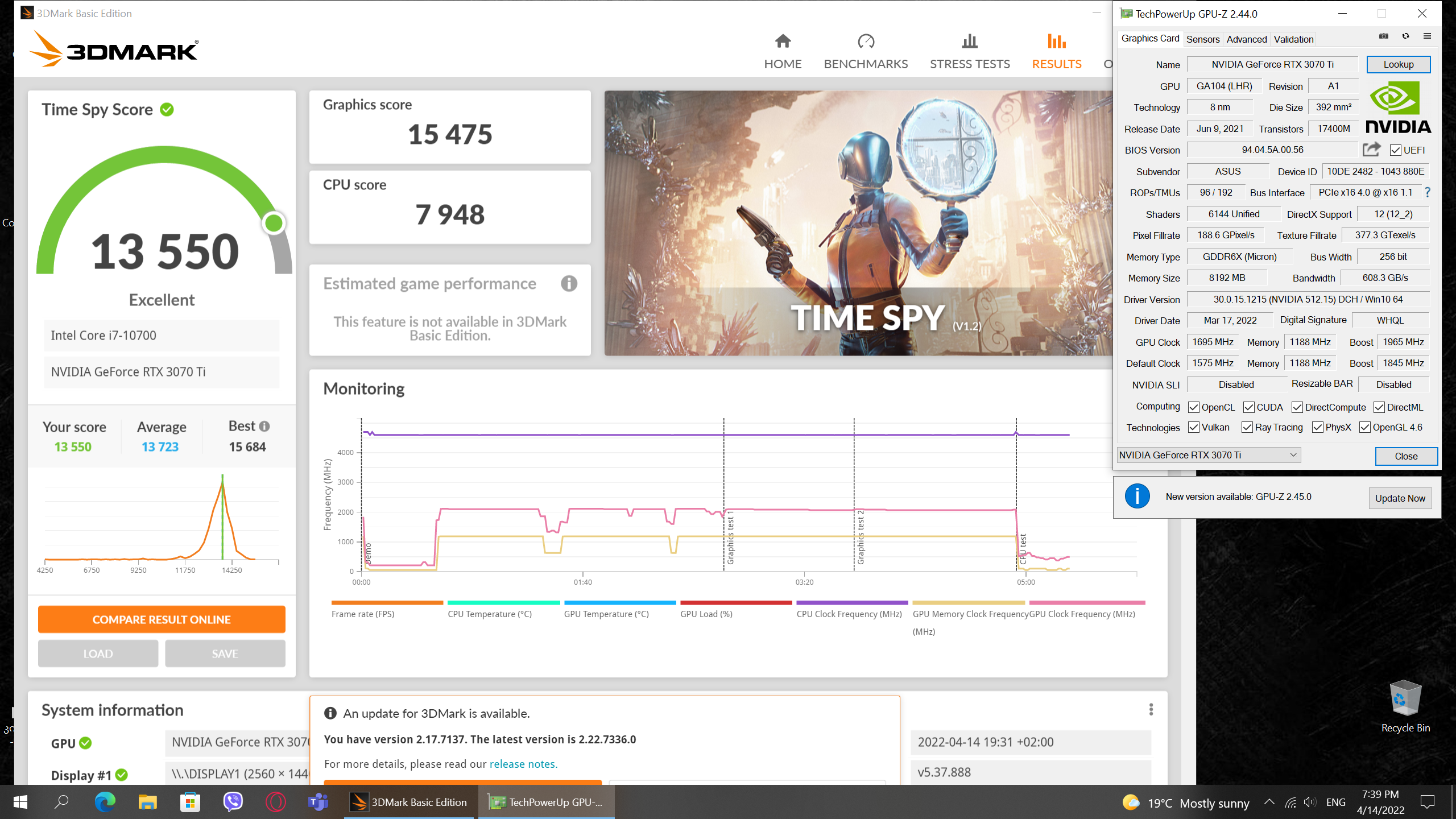Viewport: 1456px width, 819px height.
Task: Click GPU-Z screenshot camera icon
Action: coord(1384,36)
